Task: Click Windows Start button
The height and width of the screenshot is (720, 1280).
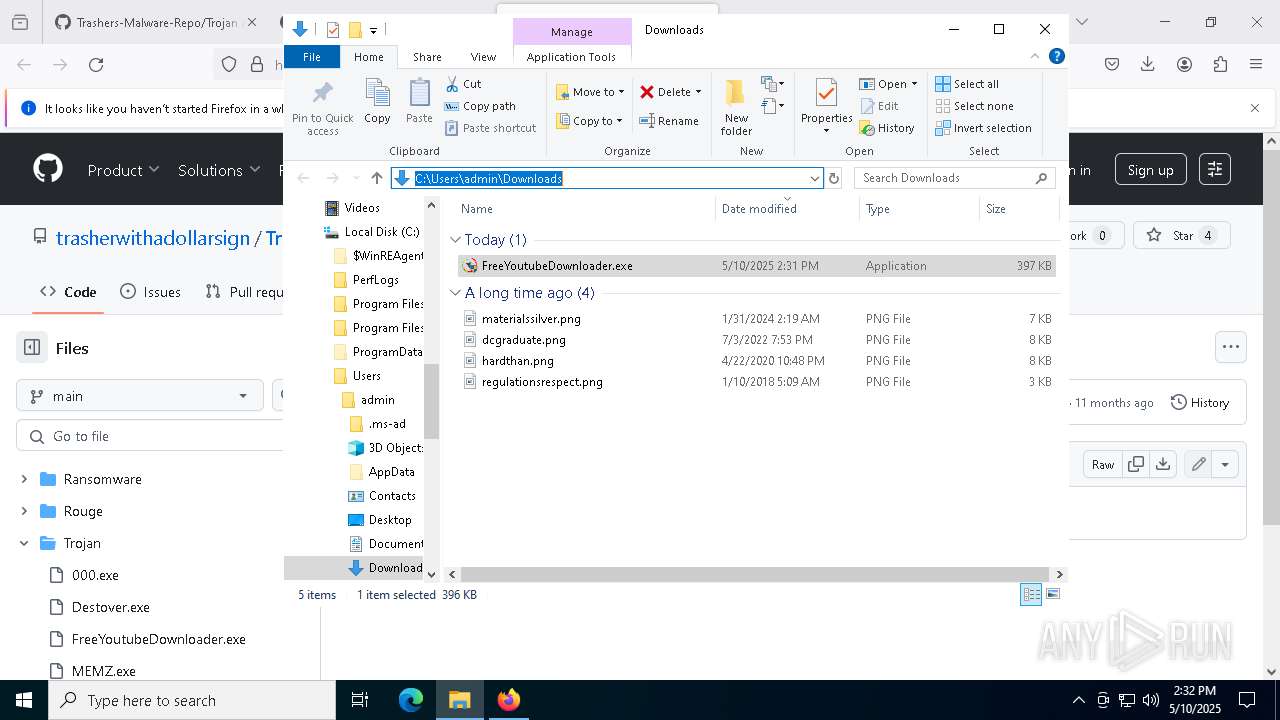Action: (x=24, y=700)
